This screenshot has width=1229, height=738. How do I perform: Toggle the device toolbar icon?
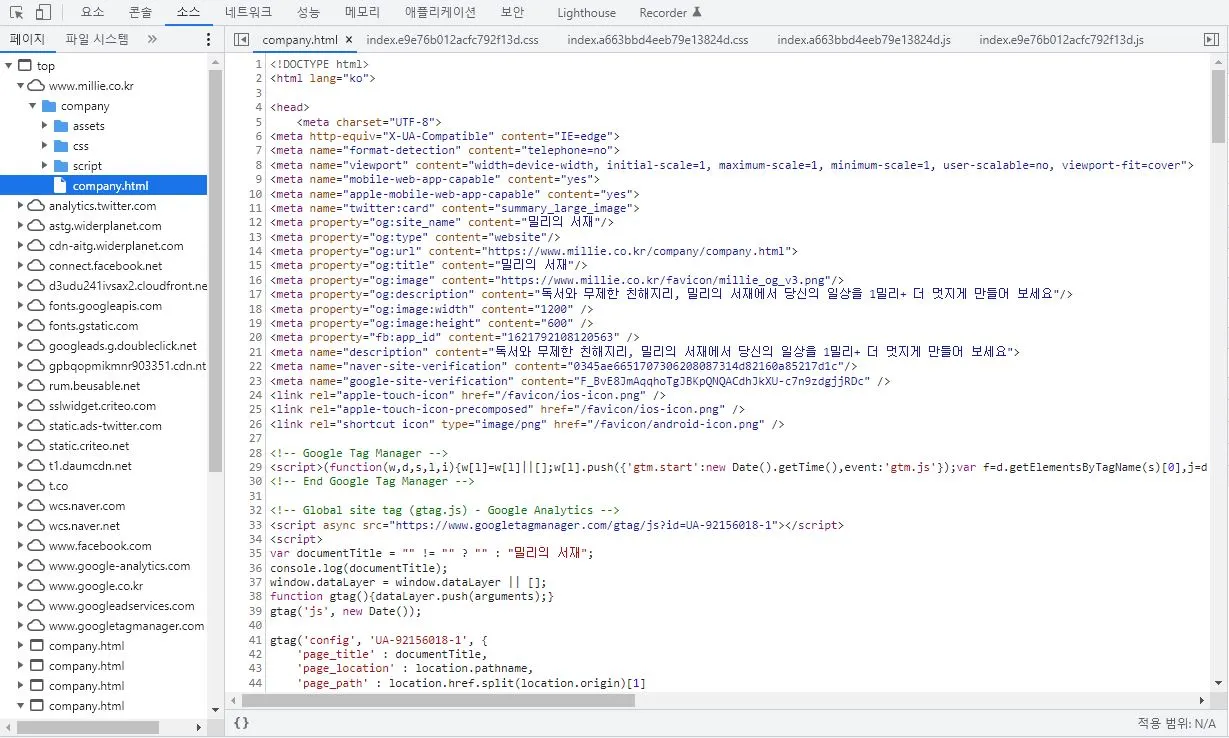point(43,12)
